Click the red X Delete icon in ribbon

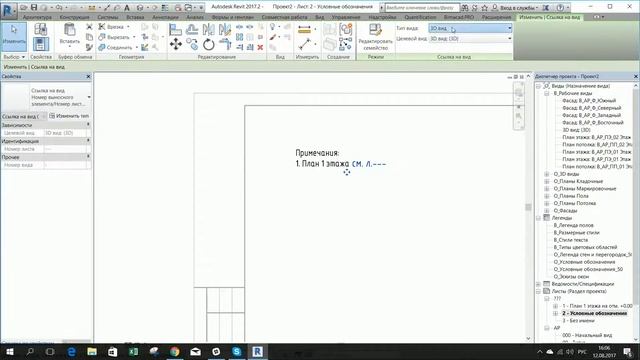[260, 47]
